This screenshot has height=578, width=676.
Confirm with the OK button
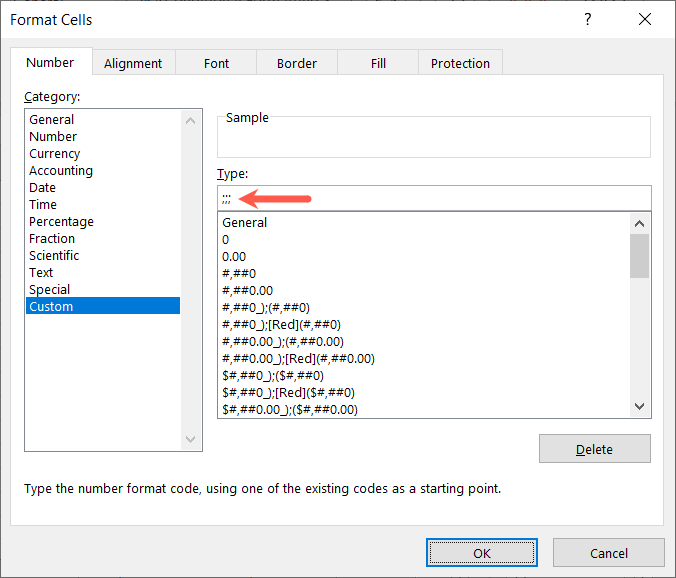pos(482,553)
